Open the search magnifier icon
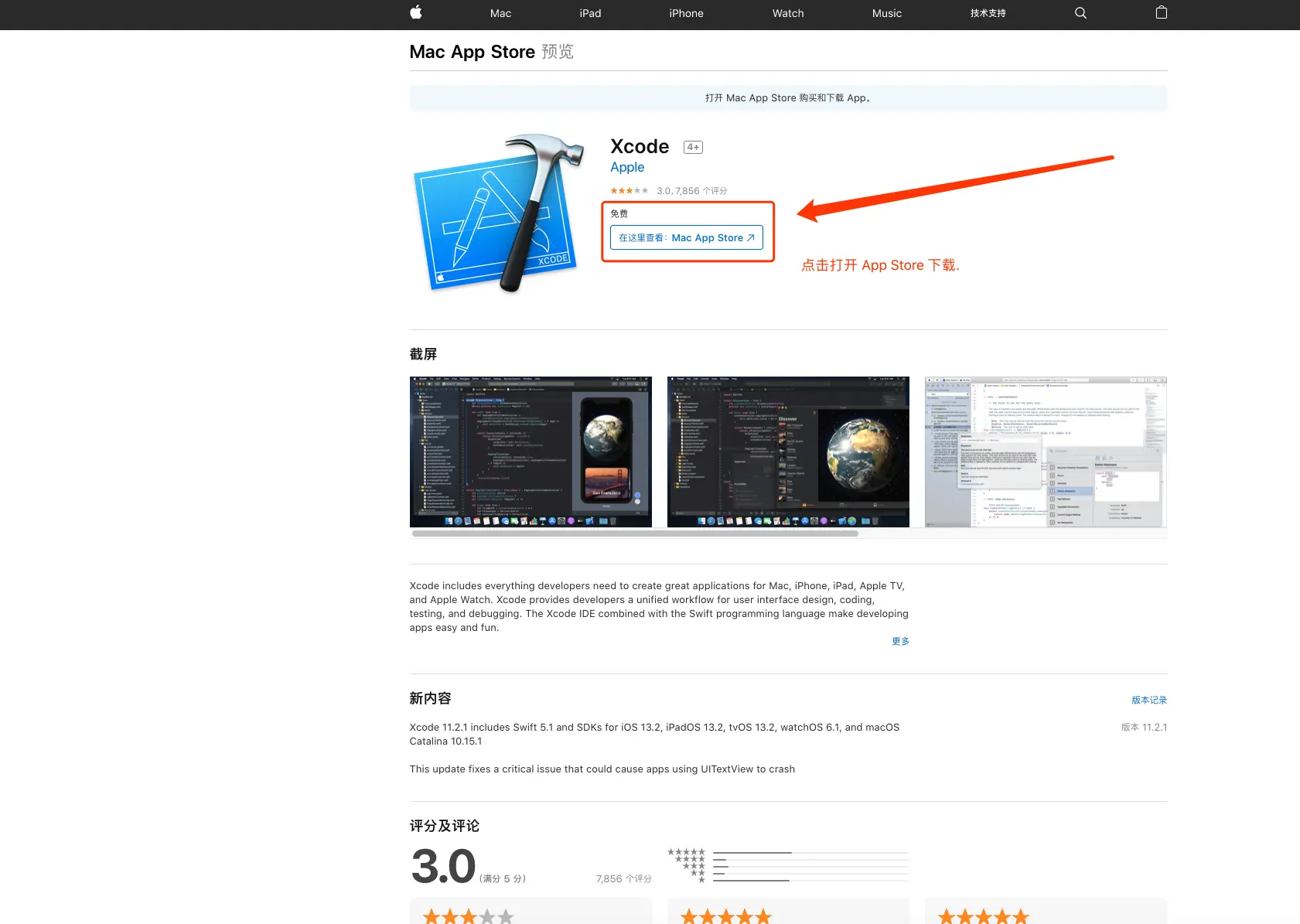 (1080, 13)
